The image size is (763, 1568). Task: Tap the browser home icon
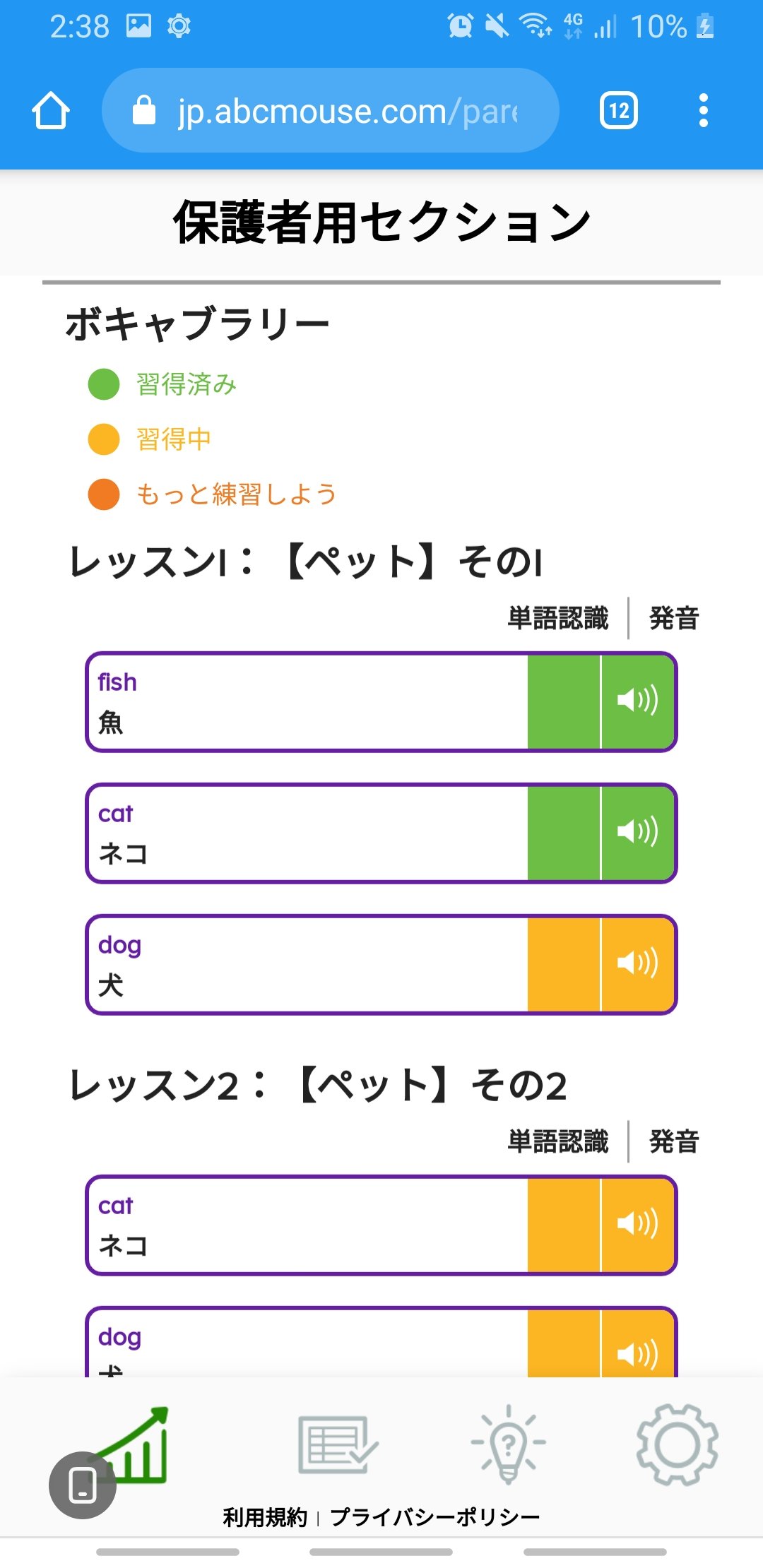51,111
